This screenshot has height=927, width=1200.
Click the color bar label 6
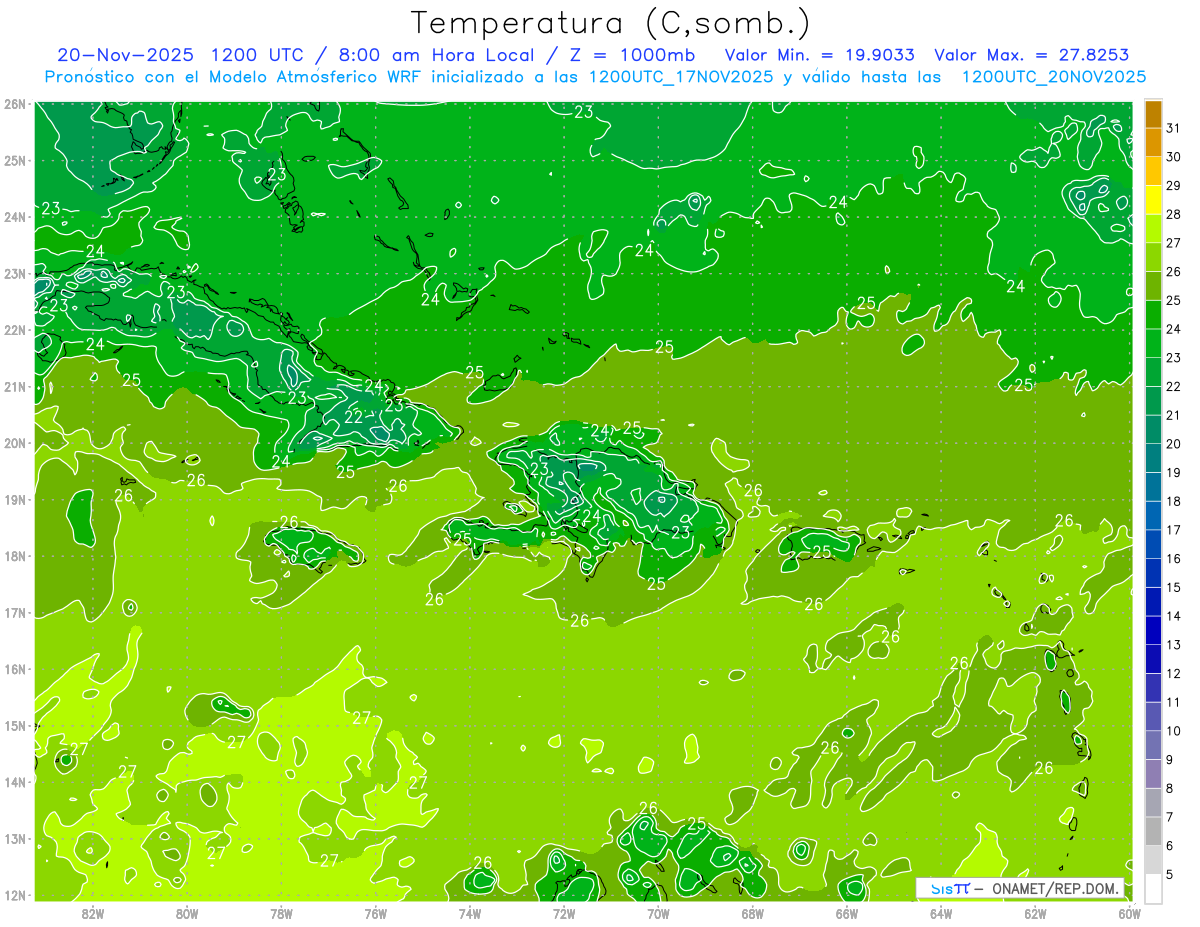tap(1170, 846)
